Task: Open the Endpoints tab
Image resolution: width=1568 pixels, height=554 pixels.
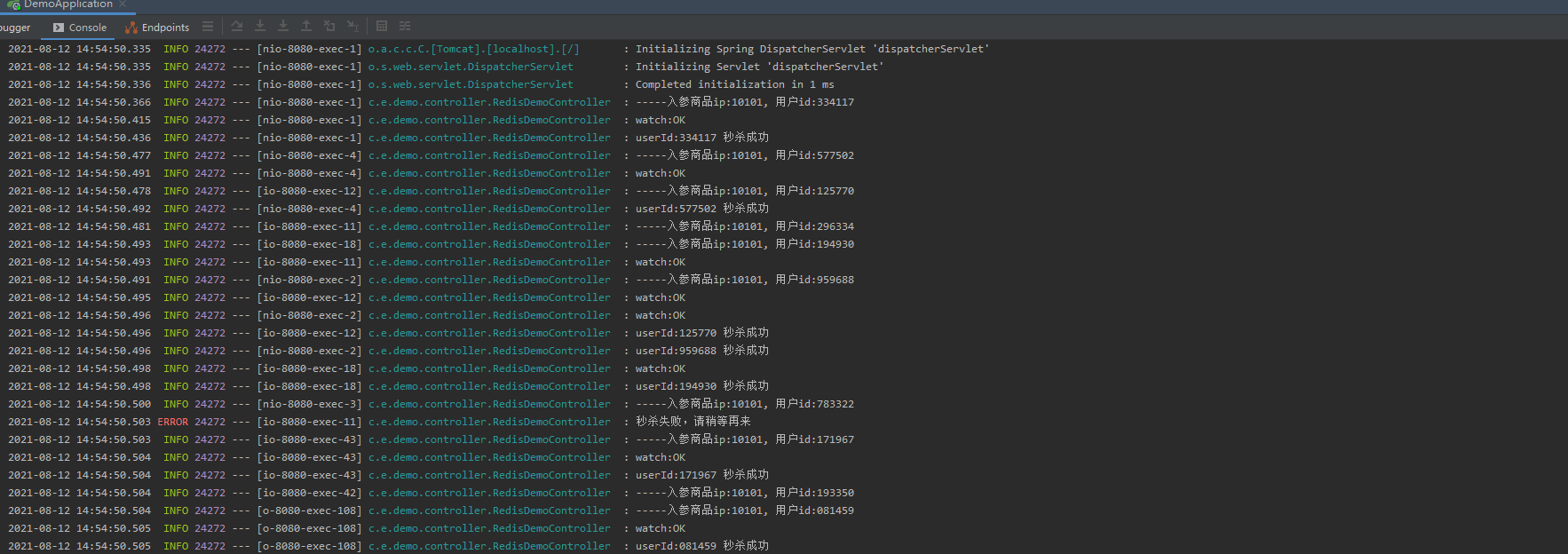Action: (158, 28)
